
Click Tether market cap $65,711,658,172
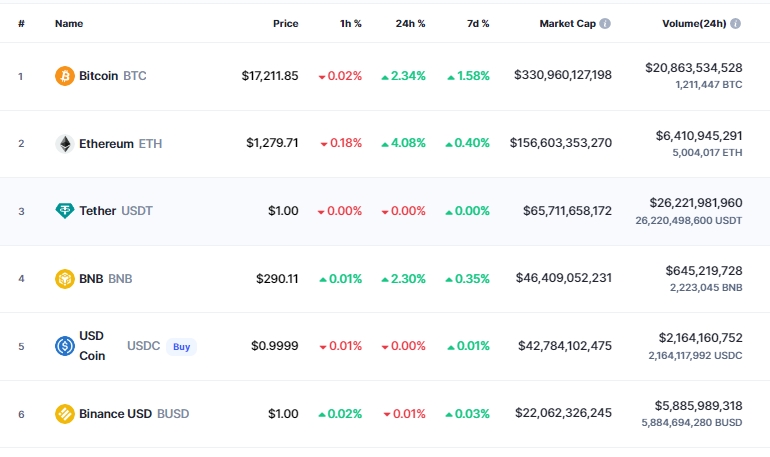567,211
